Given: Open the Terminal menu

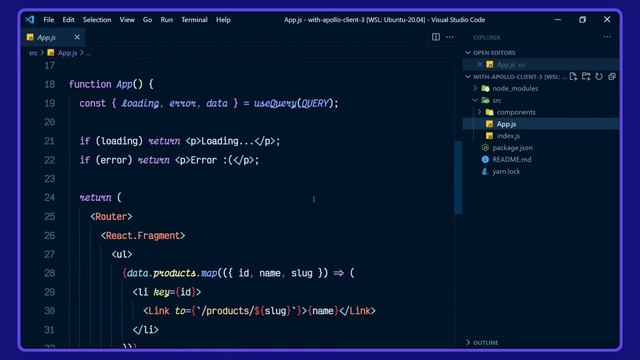Looking at the screenshot, I should point(194,20).
